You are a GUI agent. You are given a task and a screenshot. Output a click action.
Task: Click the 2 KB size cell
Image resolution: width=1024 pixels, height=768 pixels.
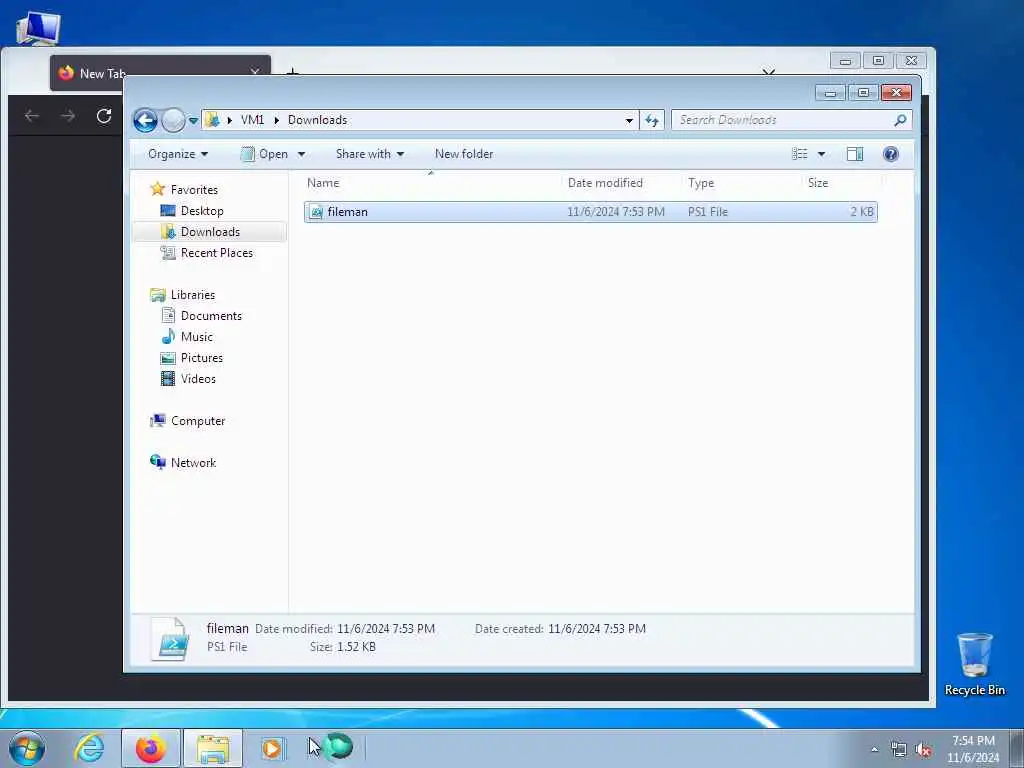point(861,212)
